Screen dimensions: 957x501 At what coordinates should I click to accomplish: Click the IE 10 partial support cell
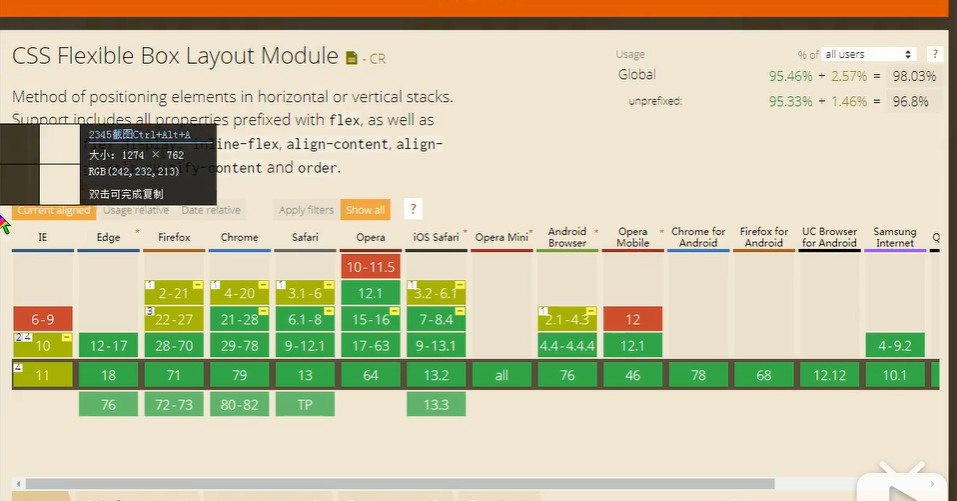43,345
